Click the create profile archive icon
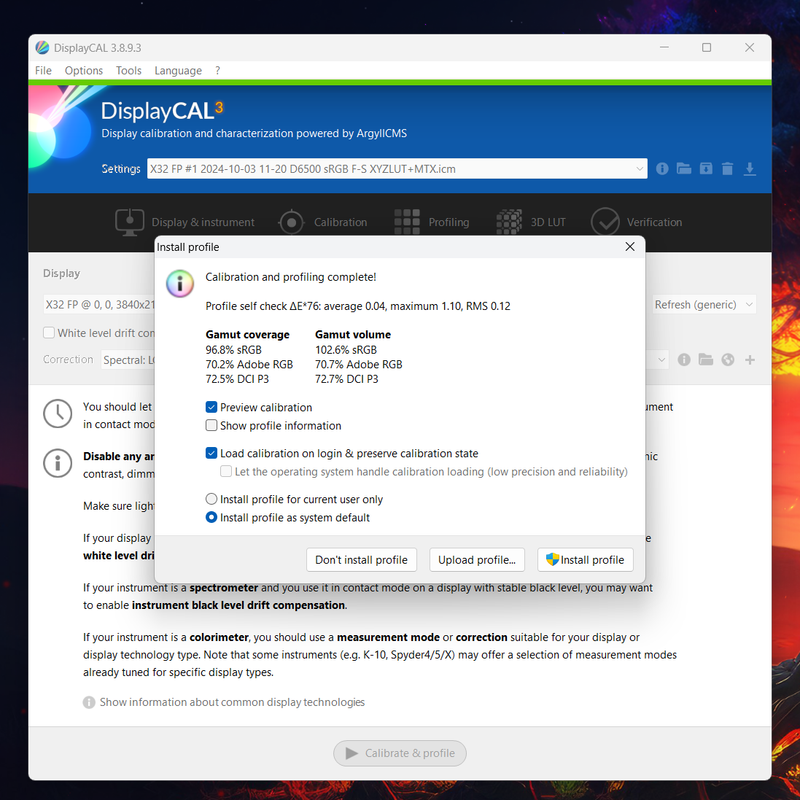The width and height of the screenshot is (800, 800). point(706,168)
